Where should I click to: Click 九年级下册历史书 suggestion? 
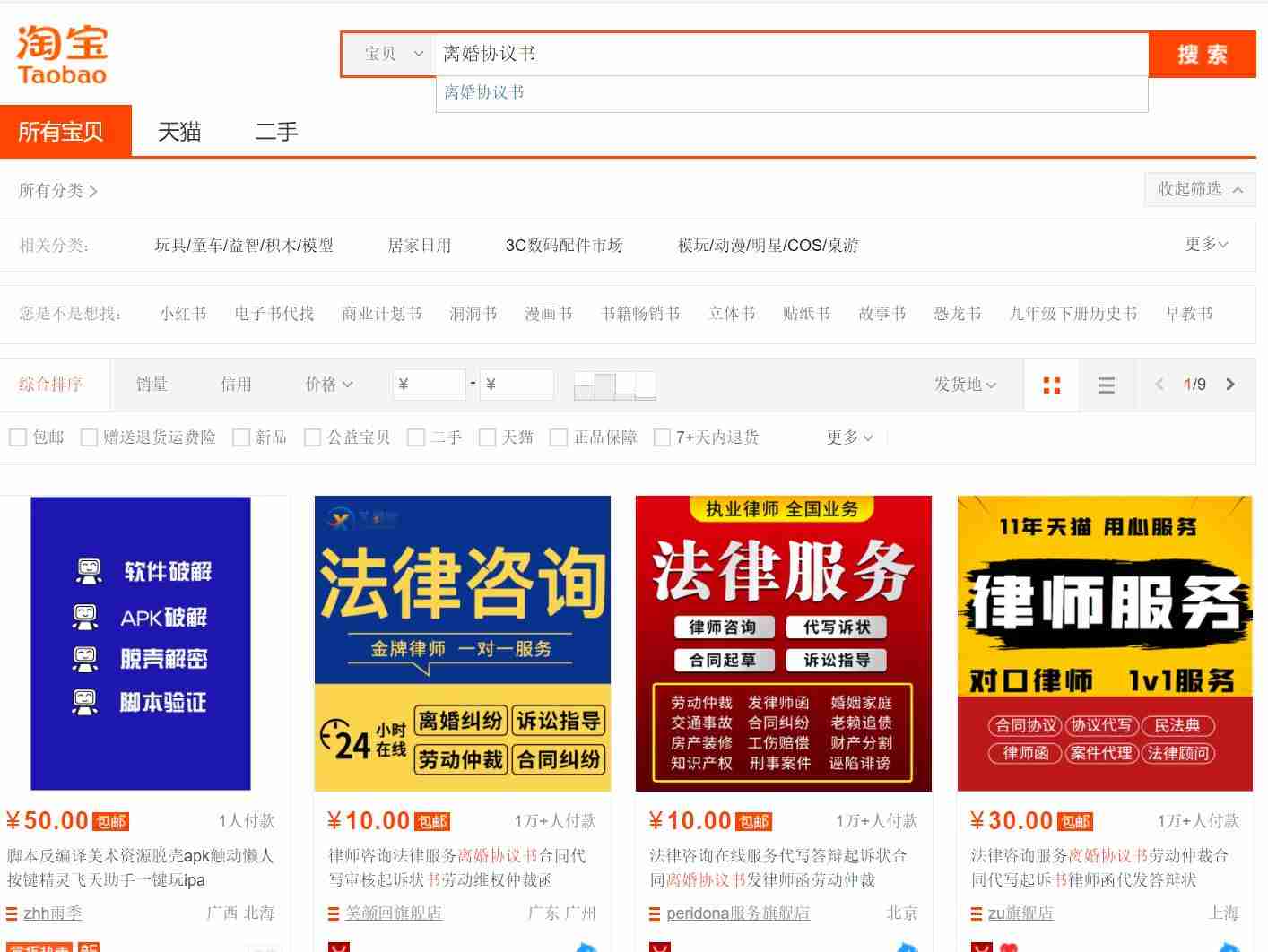(x=1073, y=314)
